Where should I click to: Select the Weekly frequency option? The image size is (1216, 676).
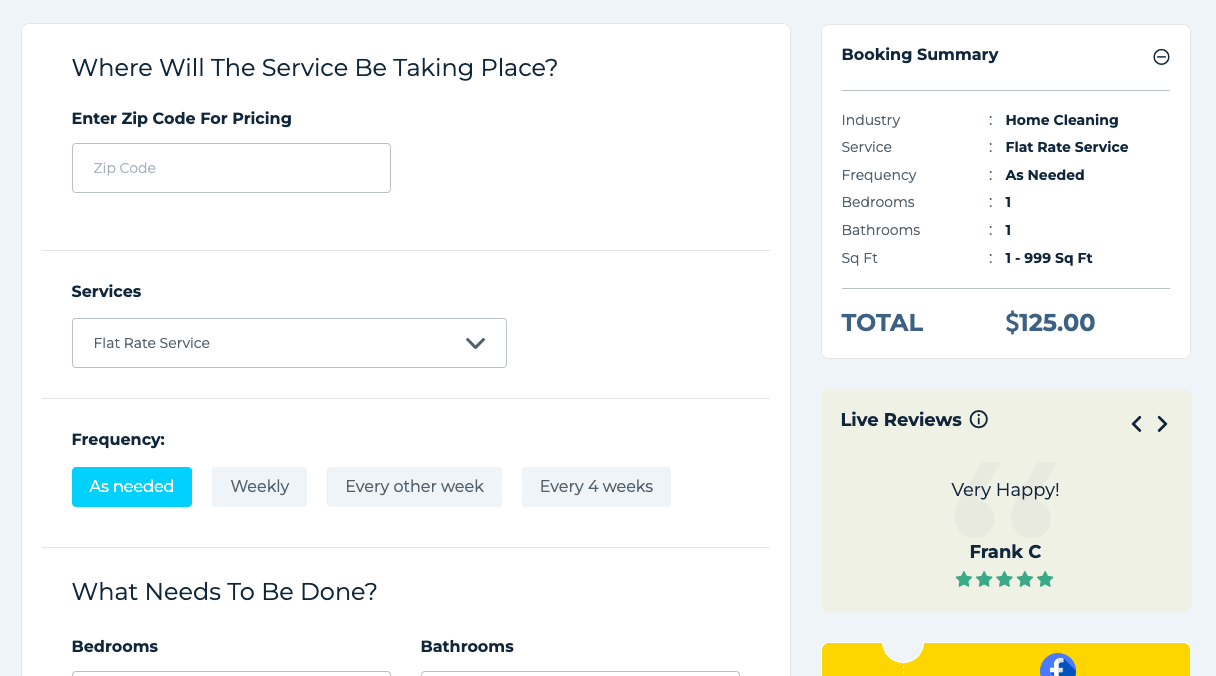[259, 487]
